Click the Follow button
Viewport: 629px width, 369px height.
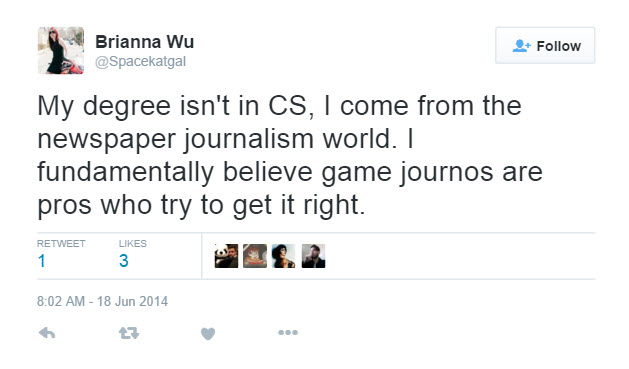click(545, 45)
